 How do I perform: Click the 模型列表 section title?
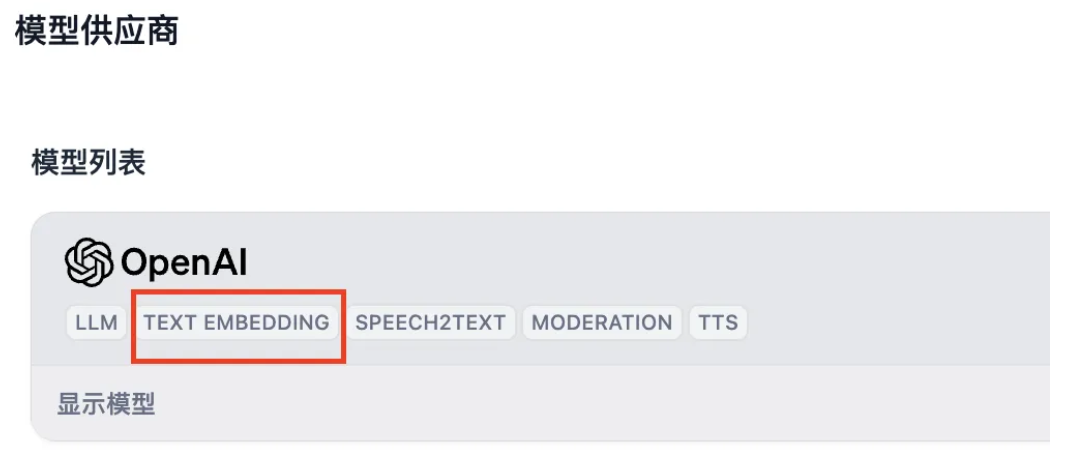[88, 163]
